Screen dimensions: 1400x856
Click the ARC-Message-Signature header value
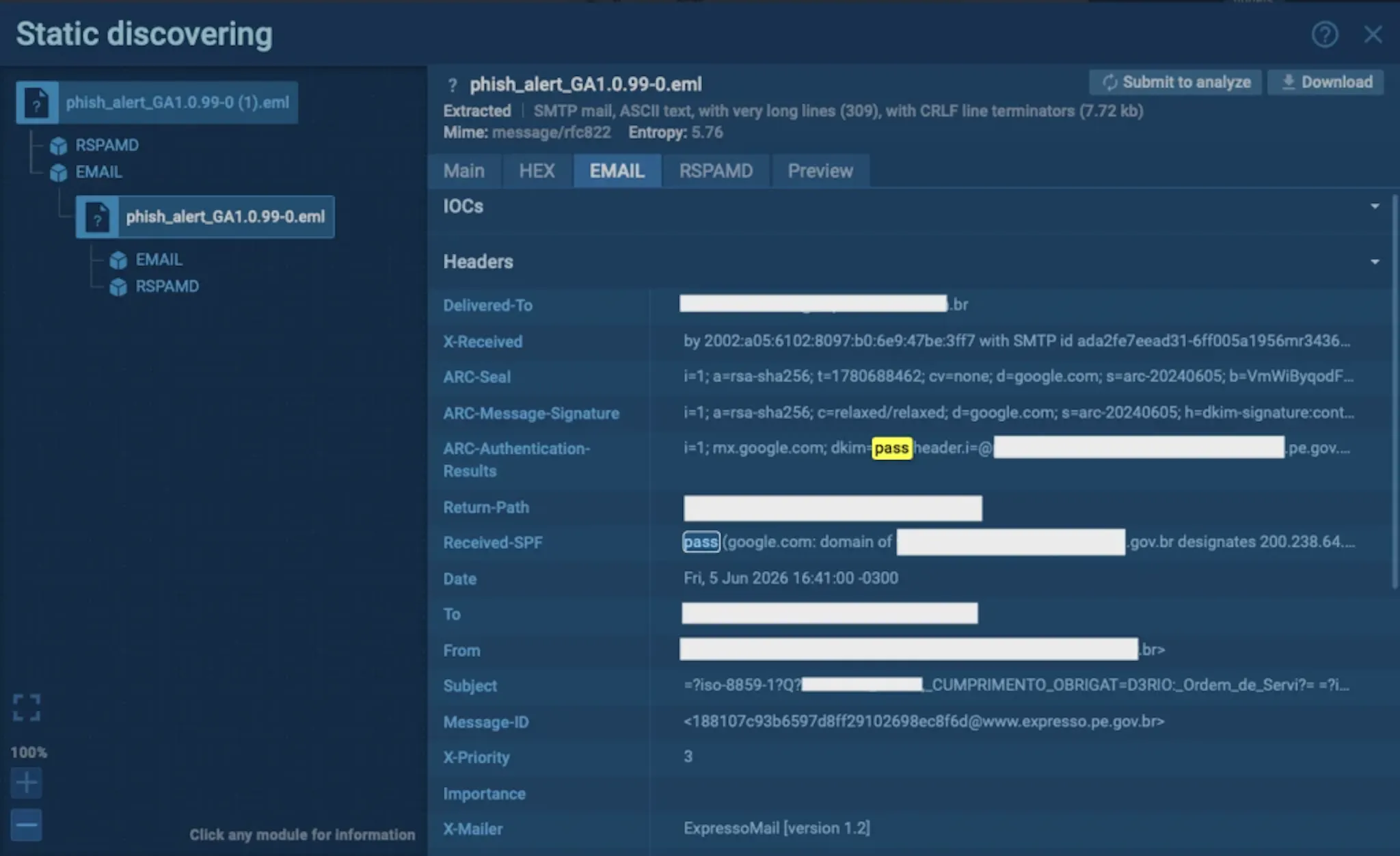1018,412
